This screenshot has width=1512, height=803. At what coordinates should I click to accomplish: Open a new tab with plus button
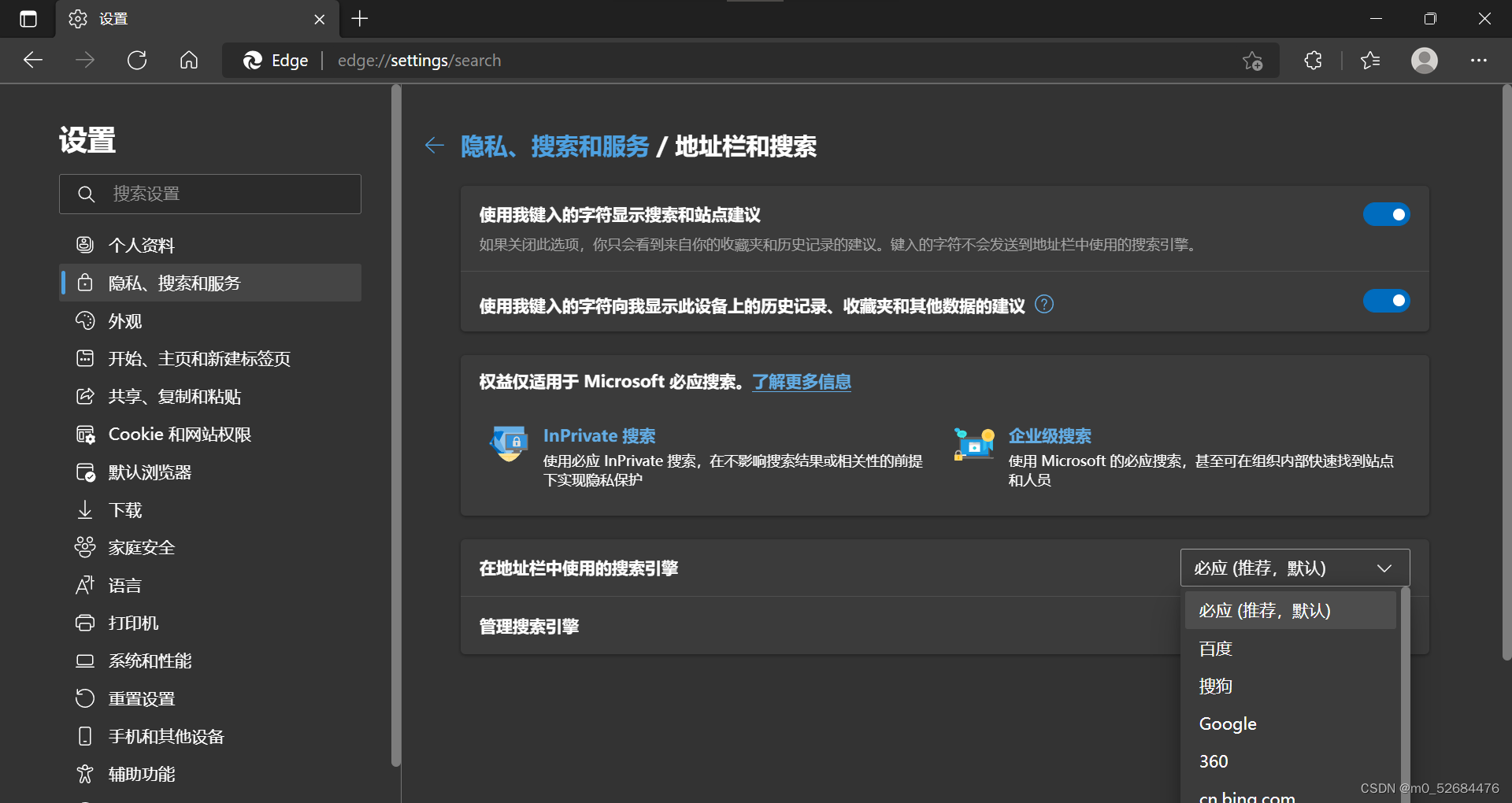tap(360, 19)
